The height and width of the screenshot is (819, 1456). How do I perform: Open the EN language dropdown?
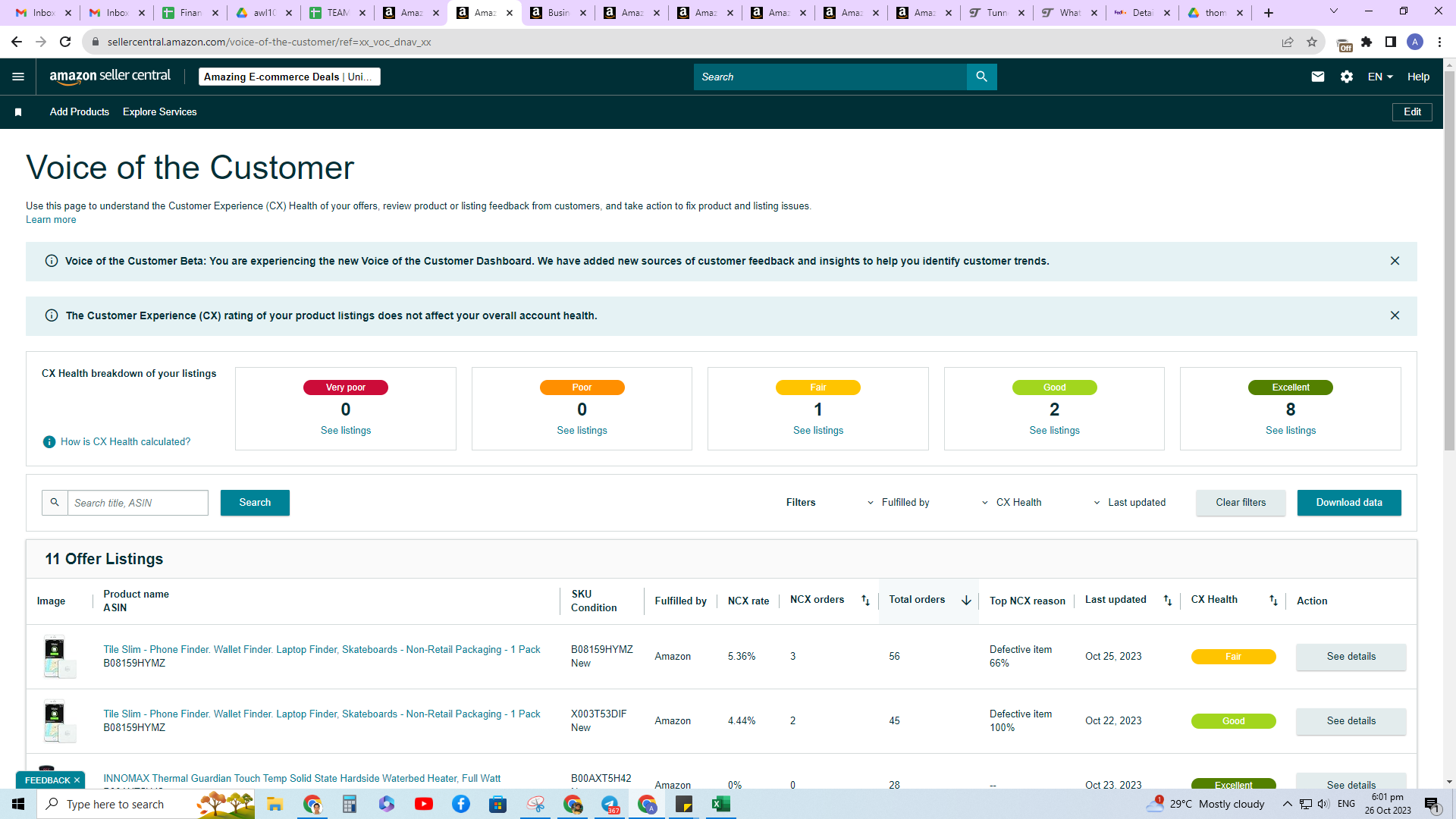(x=1380, y=77)
